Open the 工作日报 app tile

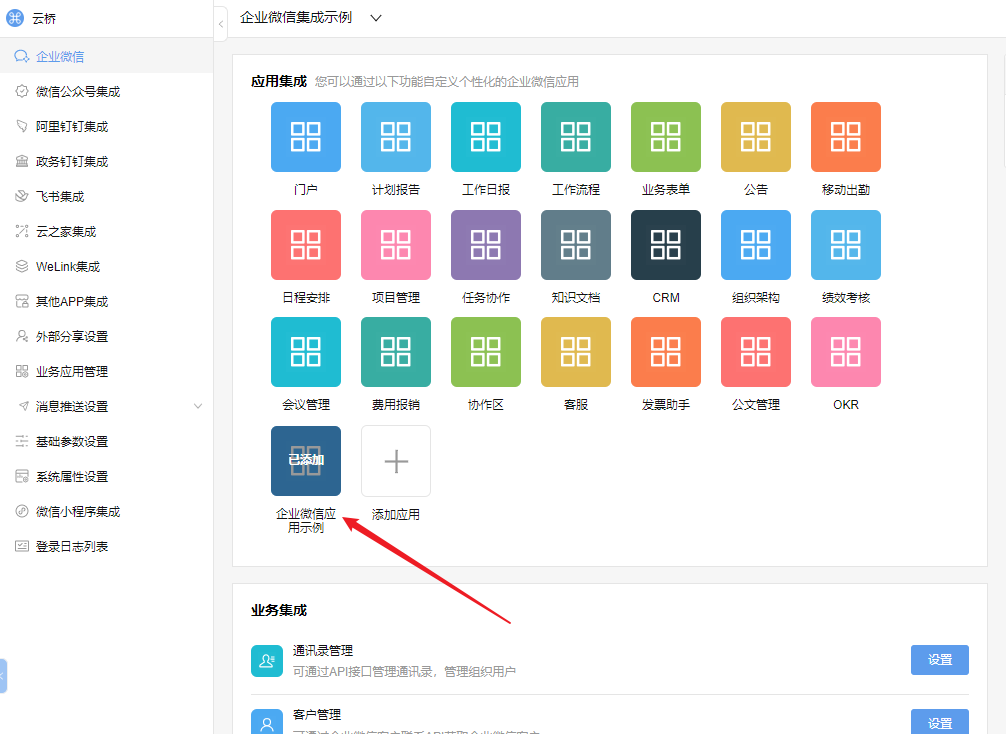486,137
